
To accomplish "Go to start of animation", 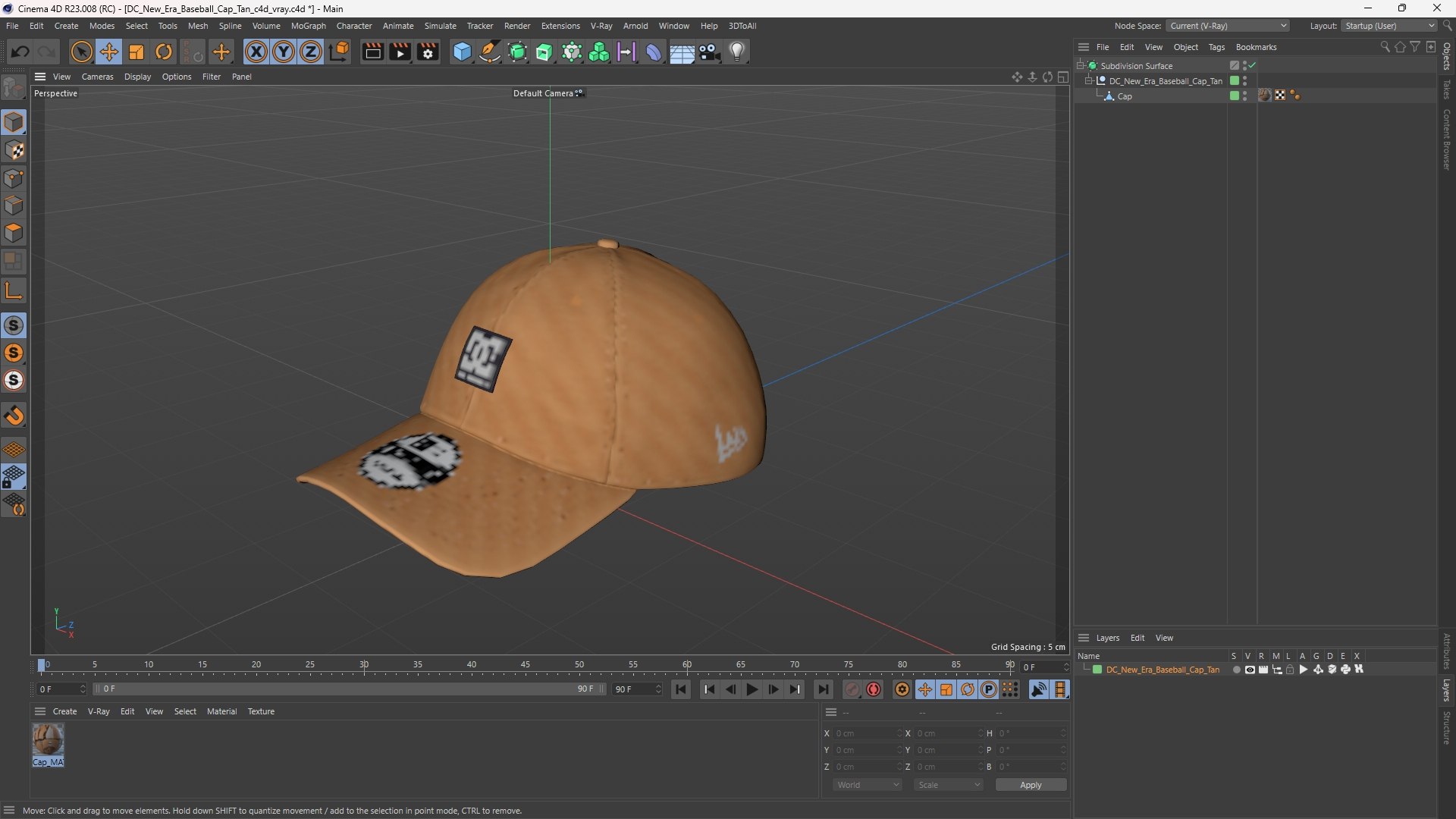I will click(681, 689).
